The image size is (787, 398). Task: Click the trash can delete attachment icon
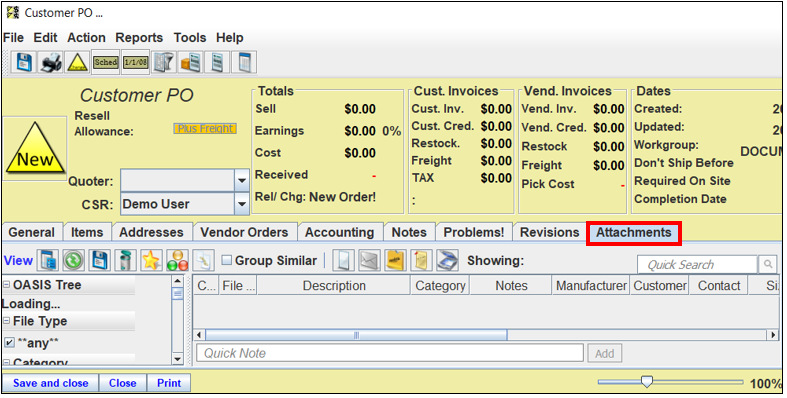125,260
